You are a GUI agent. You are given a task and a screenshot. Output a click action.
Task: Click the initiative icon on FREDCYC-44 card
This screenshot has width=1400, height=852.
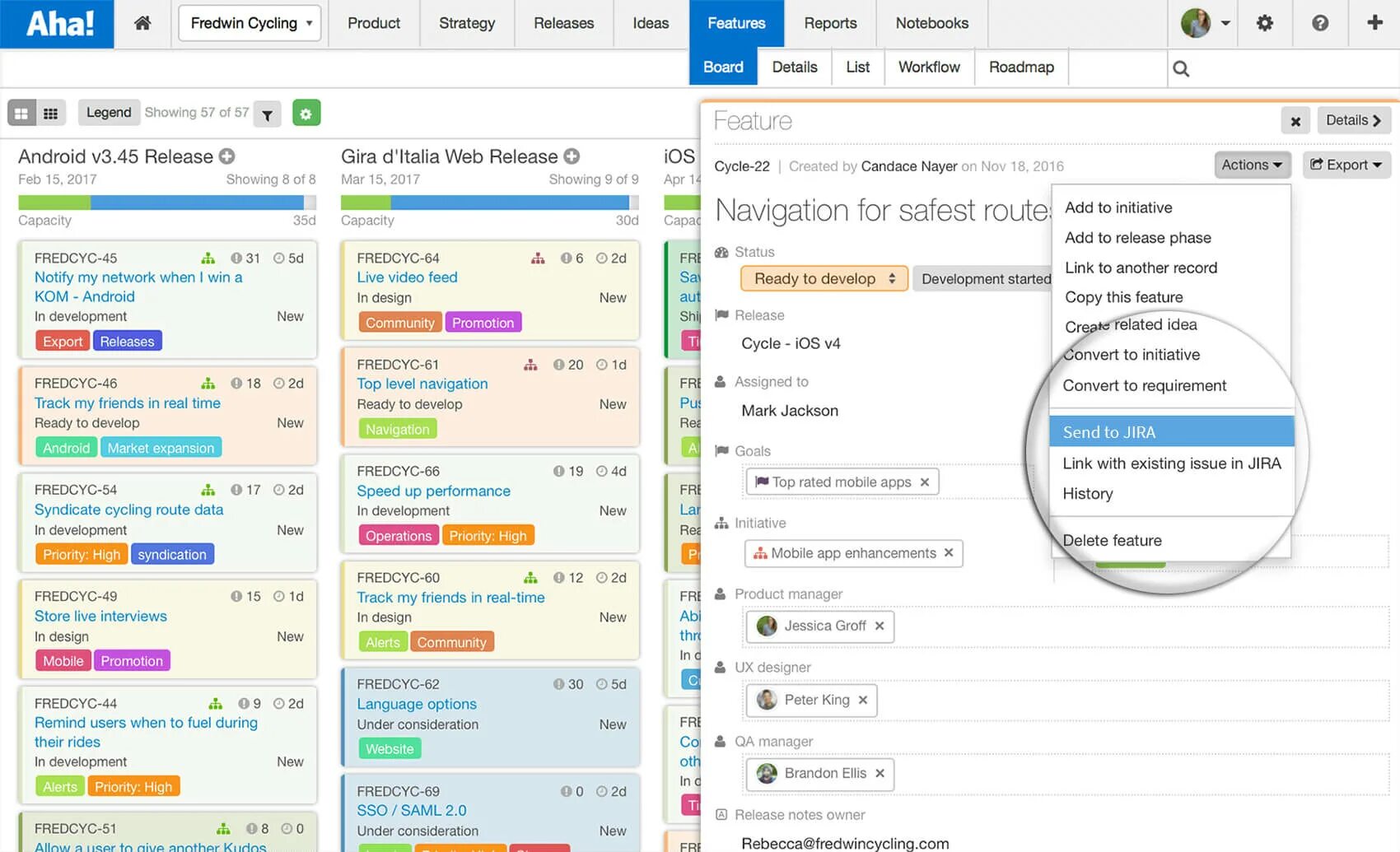pos(215,703)
